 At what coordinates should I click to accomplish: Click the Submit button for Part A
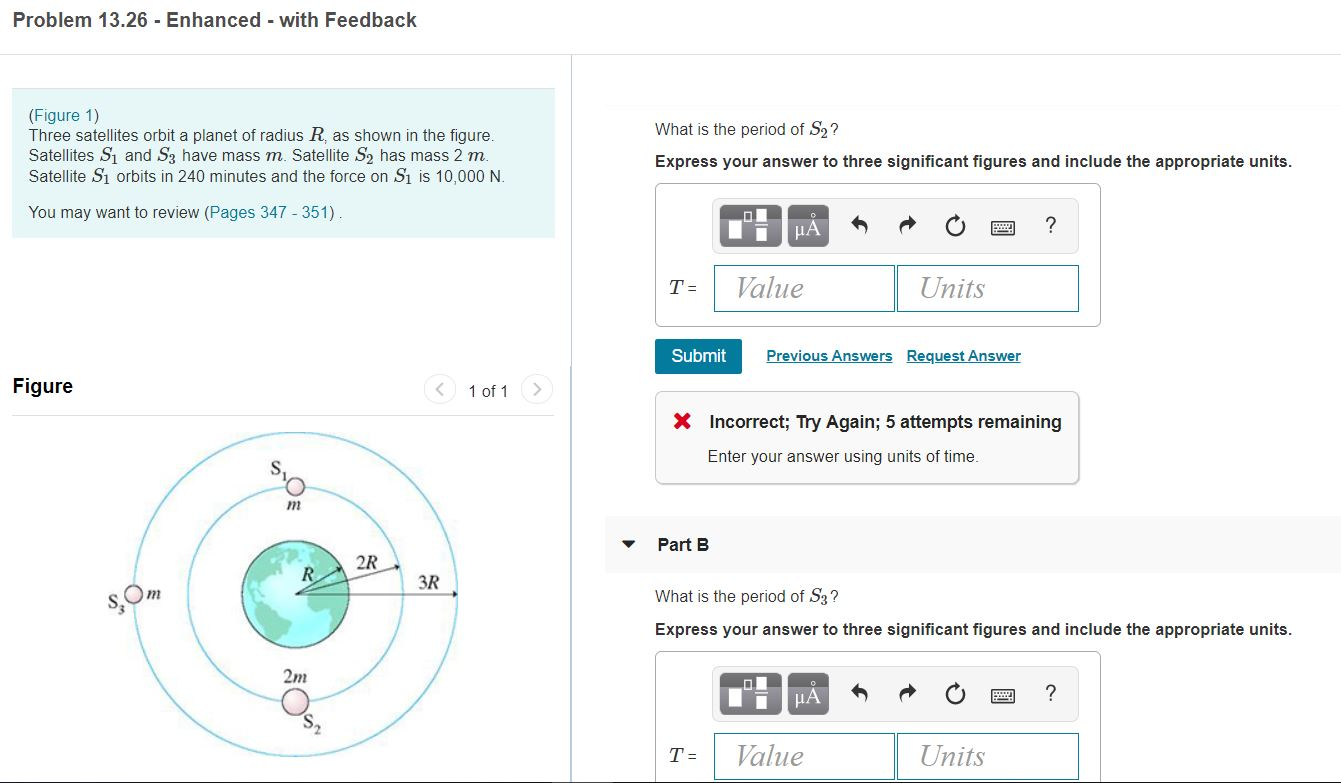tap(698, 356)
